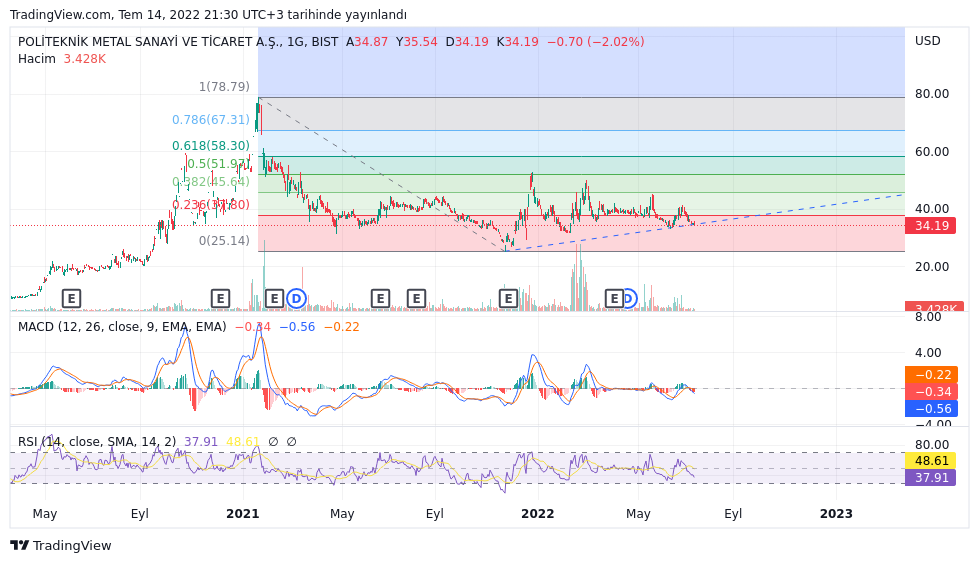Click the open value A34.87 in header
This screenshot has height=563, width=979.
(367, 42)
